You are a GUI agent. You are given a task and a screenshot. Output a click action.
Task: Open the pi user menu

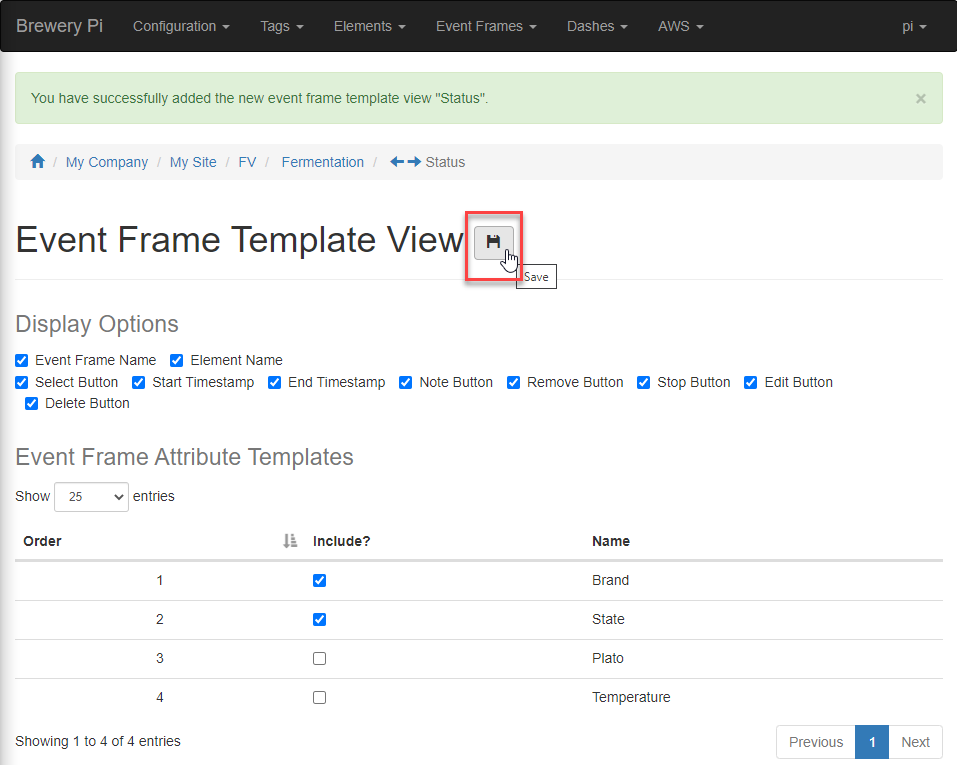[x=914, y=26]
